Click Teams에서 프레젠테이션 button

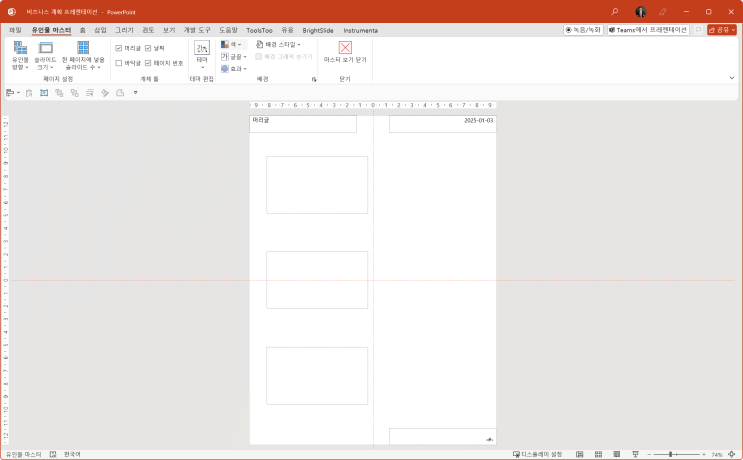point(647,30)
